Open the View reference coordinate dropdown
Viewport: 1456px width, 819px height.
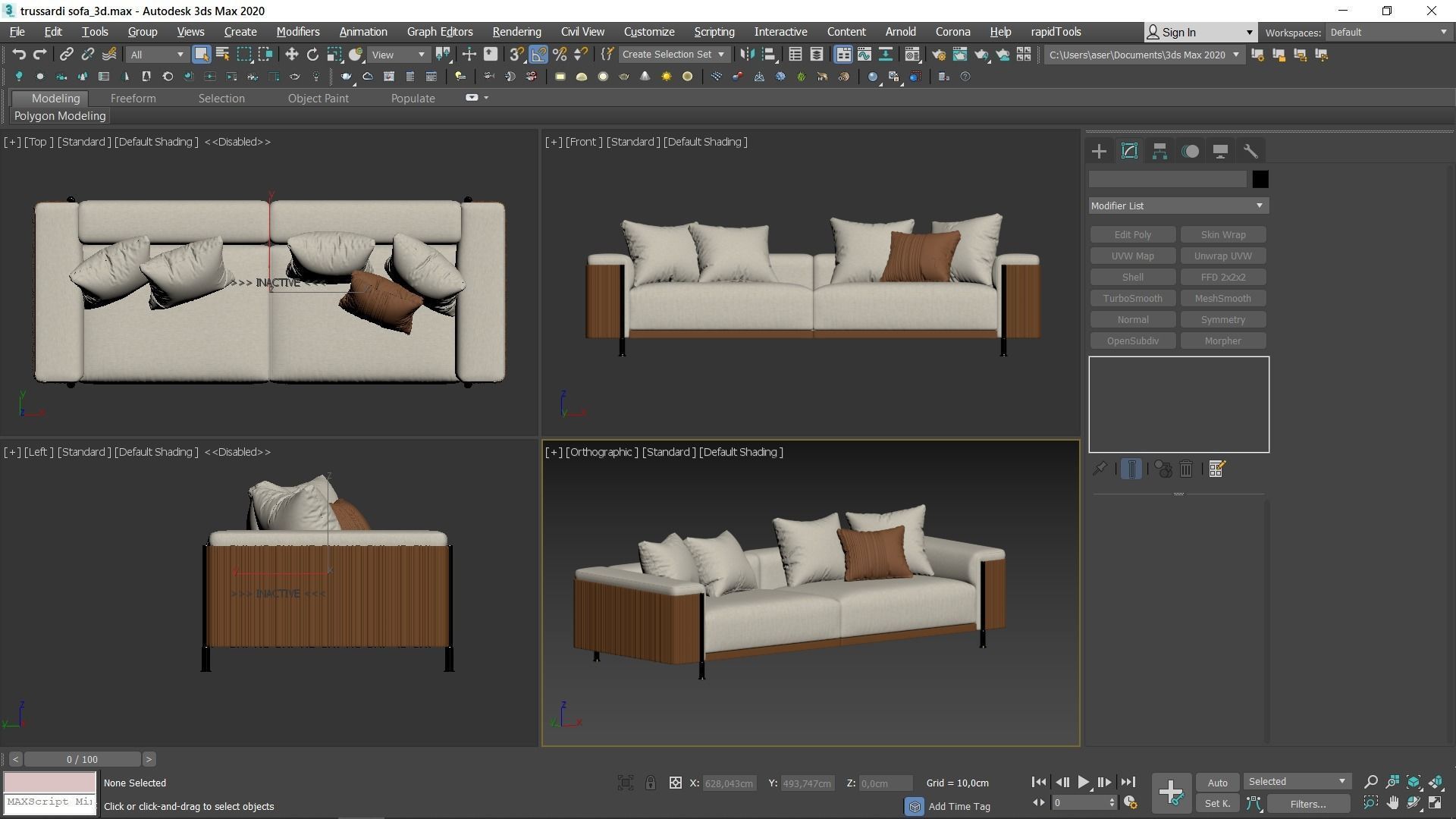pos(398,55)
